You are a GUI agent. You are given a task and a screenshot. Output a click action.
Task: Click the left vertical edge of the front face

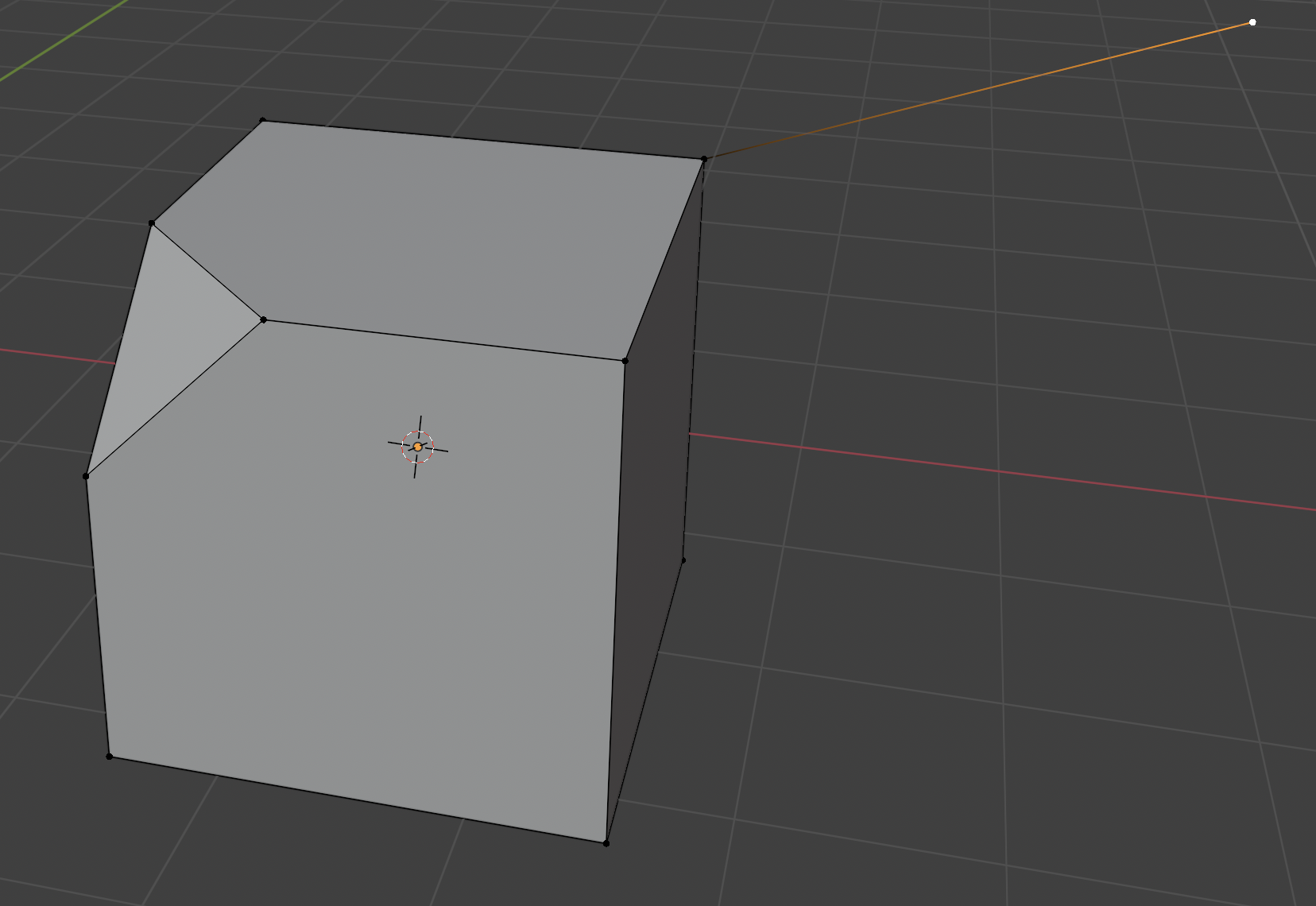point(98,616)
